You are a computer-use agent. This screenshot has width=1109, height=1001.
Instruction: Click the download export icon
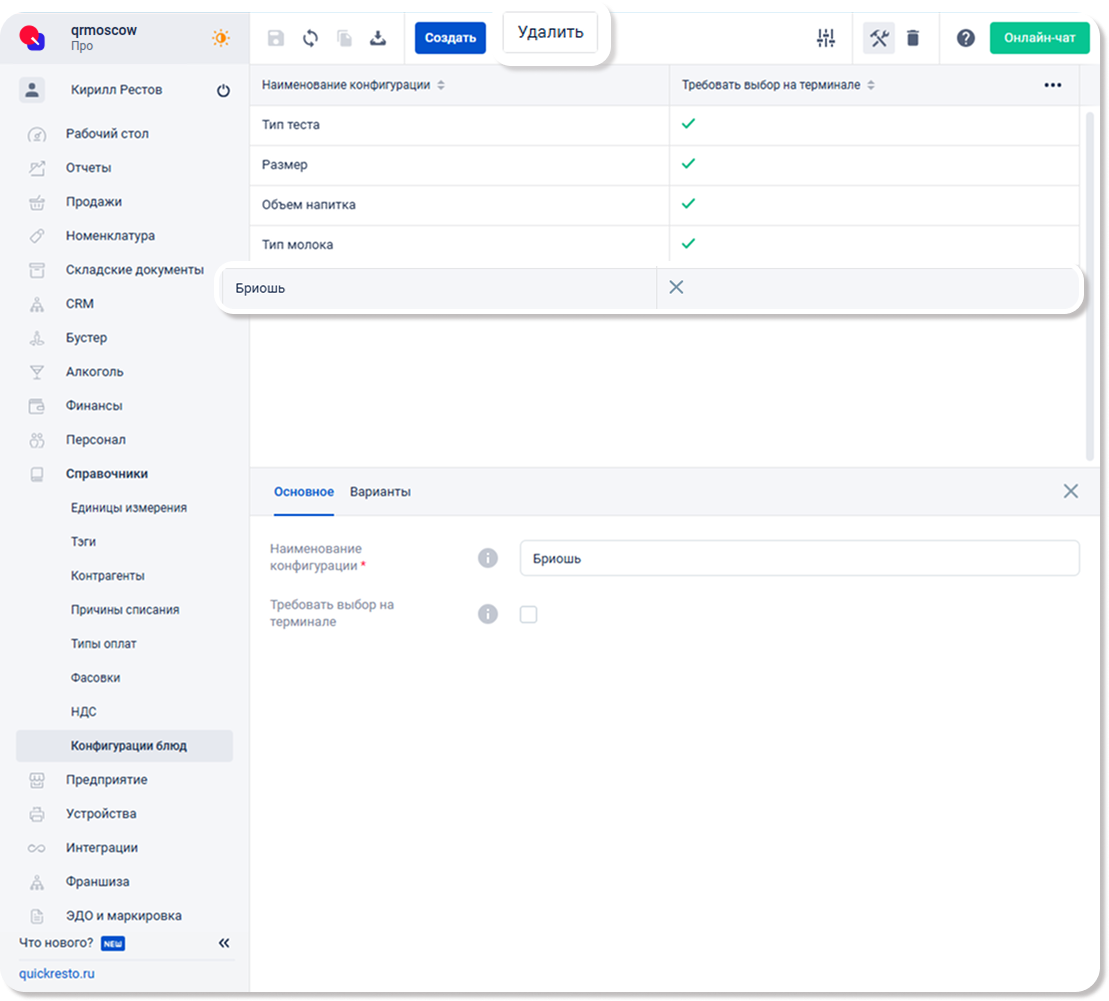pos(378,37)
